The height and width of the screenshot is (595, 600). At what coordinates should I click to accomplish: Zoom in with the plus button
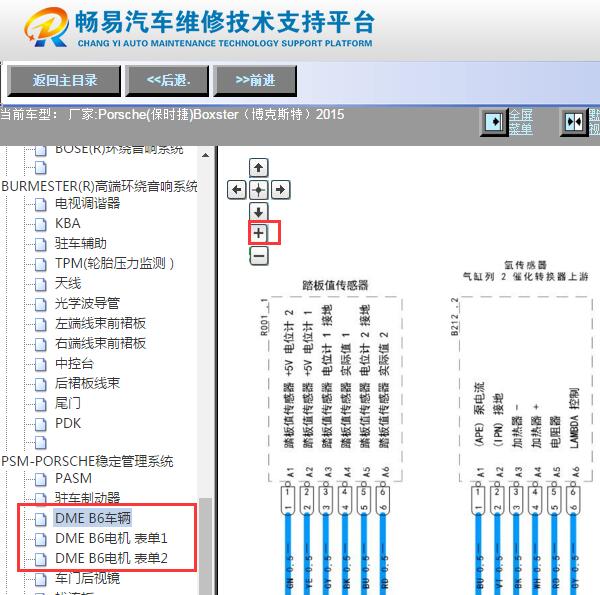(259, 233)
